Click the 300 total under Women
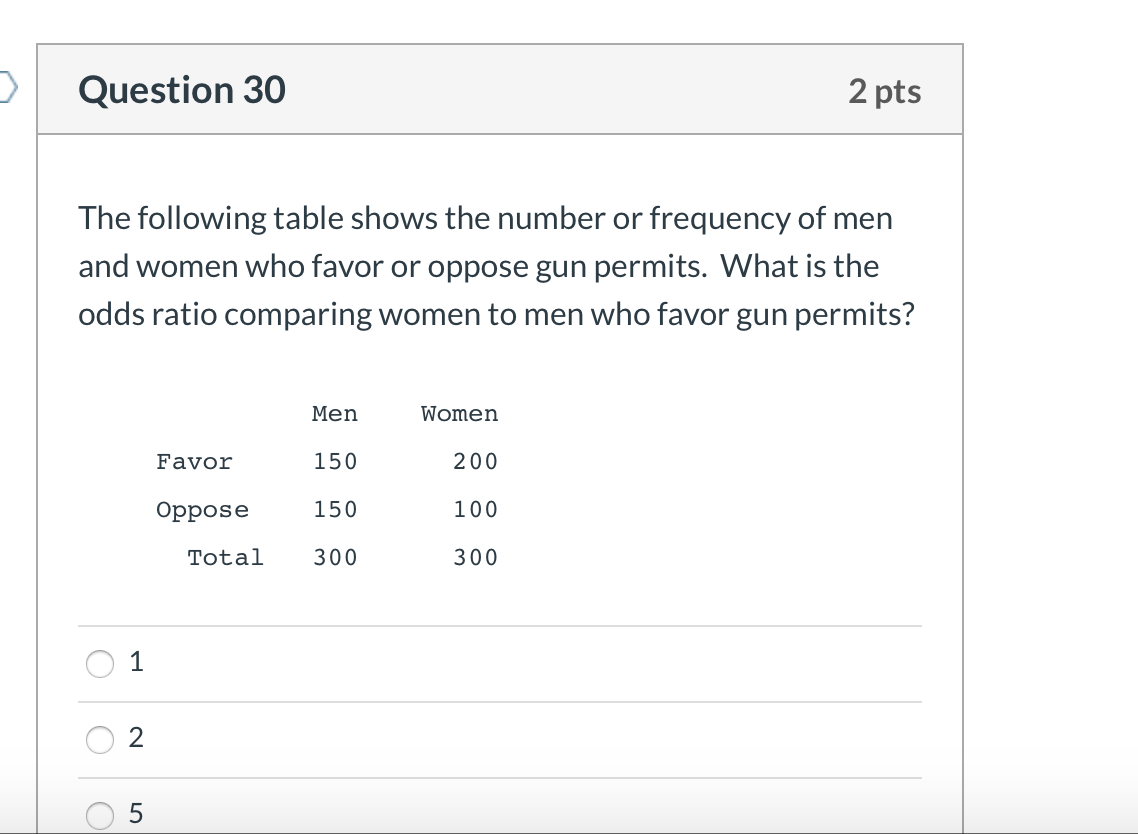The image size is (1138, 834). point(475,557)
